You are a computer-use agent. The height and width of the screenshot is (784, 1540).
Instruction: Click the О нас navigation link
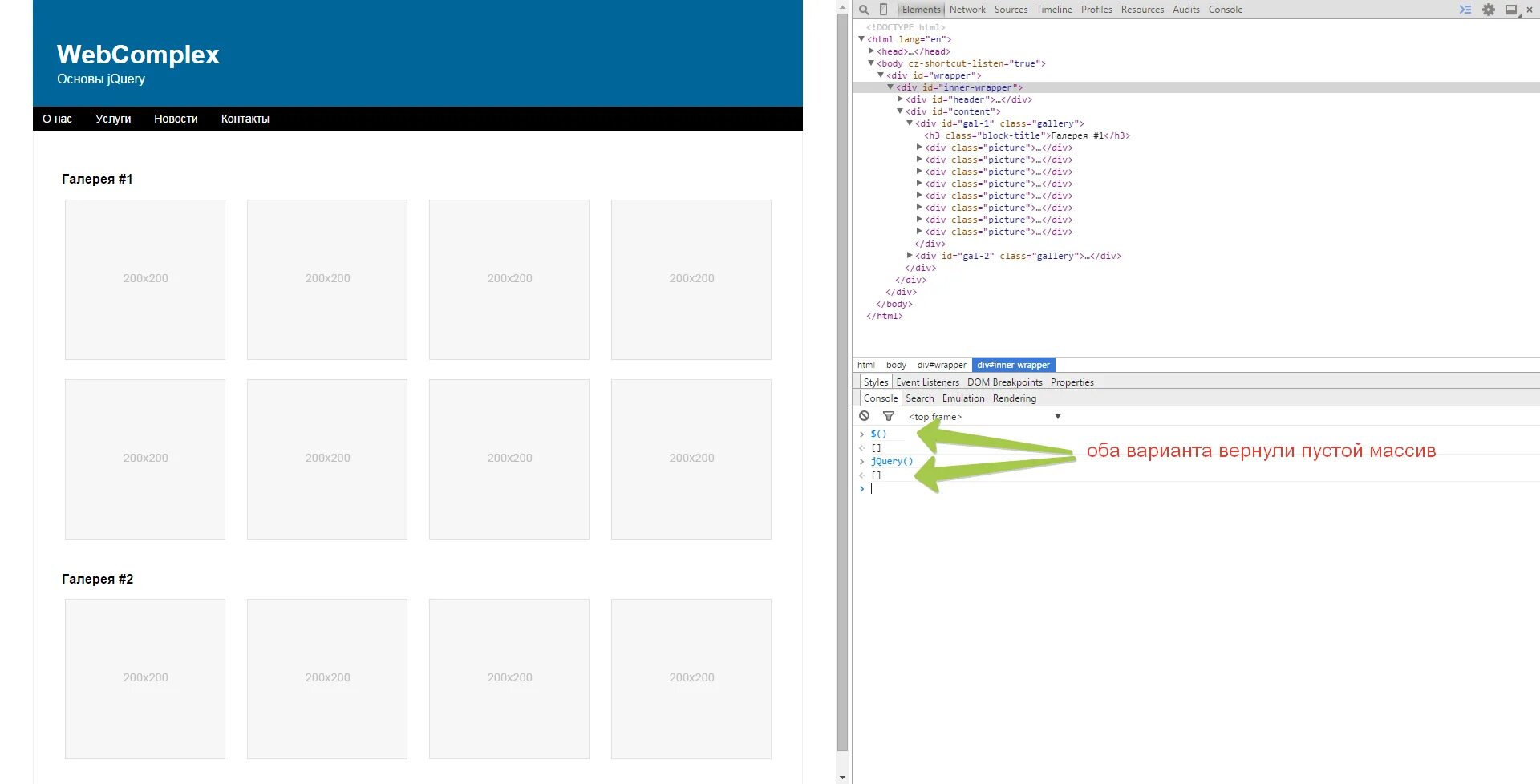point(57,119)
